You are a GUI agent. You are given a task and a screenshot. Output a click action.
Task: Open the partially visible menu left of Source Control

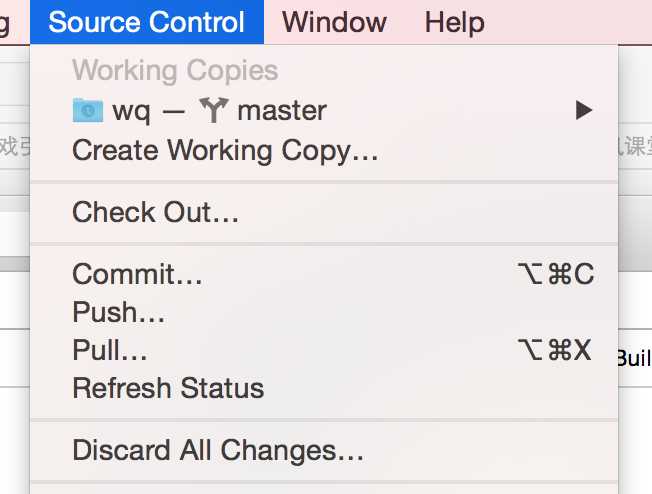click(5, 23)
